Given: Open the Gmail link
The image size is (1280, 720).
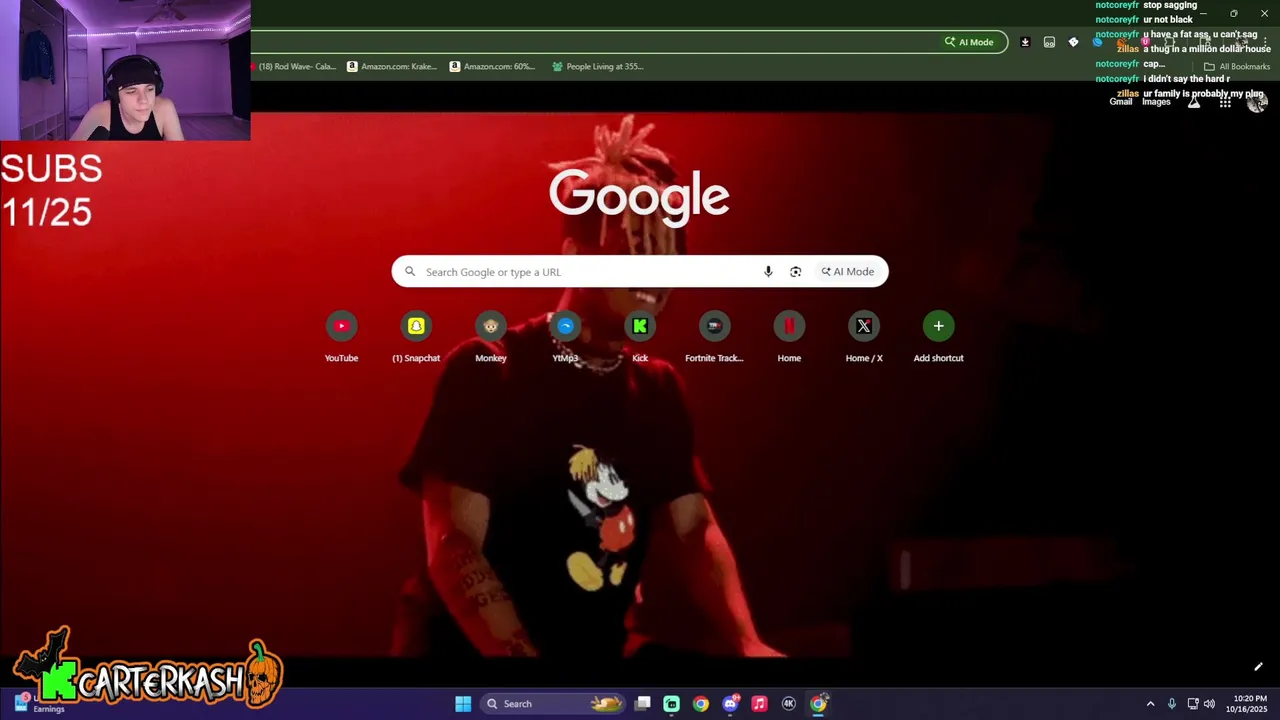Looking at the screenshot, I should (1120, 102).
